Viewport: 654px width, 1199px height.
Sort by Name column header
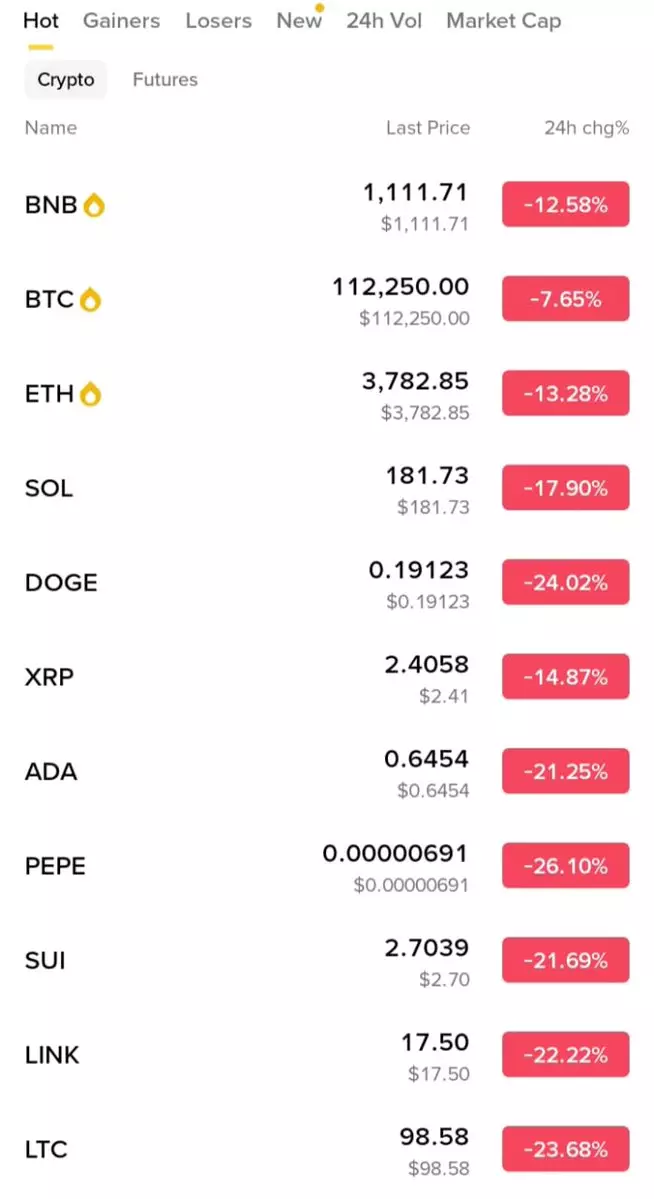[51, 128]
